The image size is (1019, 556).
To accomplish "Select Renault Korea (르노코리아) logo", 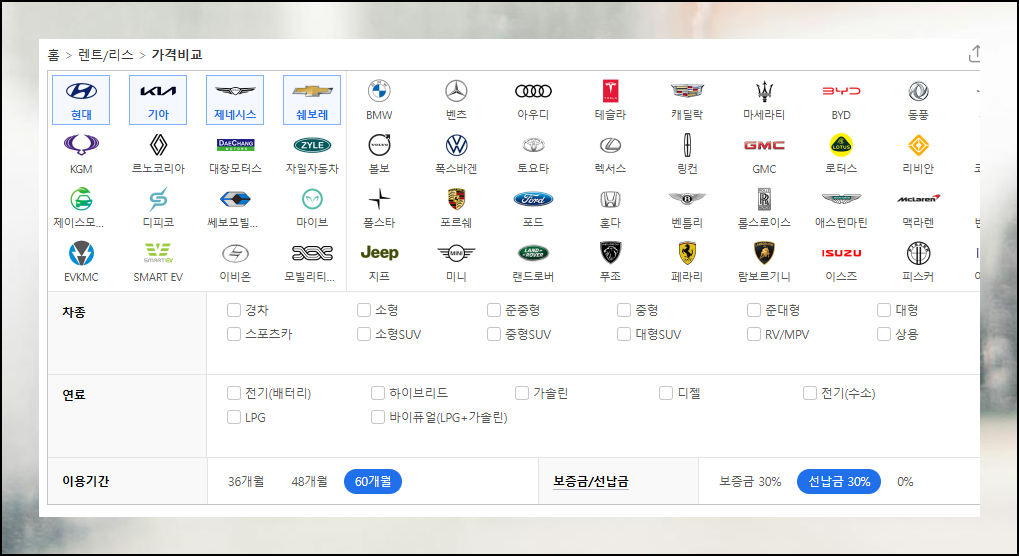I will point(158,145).
